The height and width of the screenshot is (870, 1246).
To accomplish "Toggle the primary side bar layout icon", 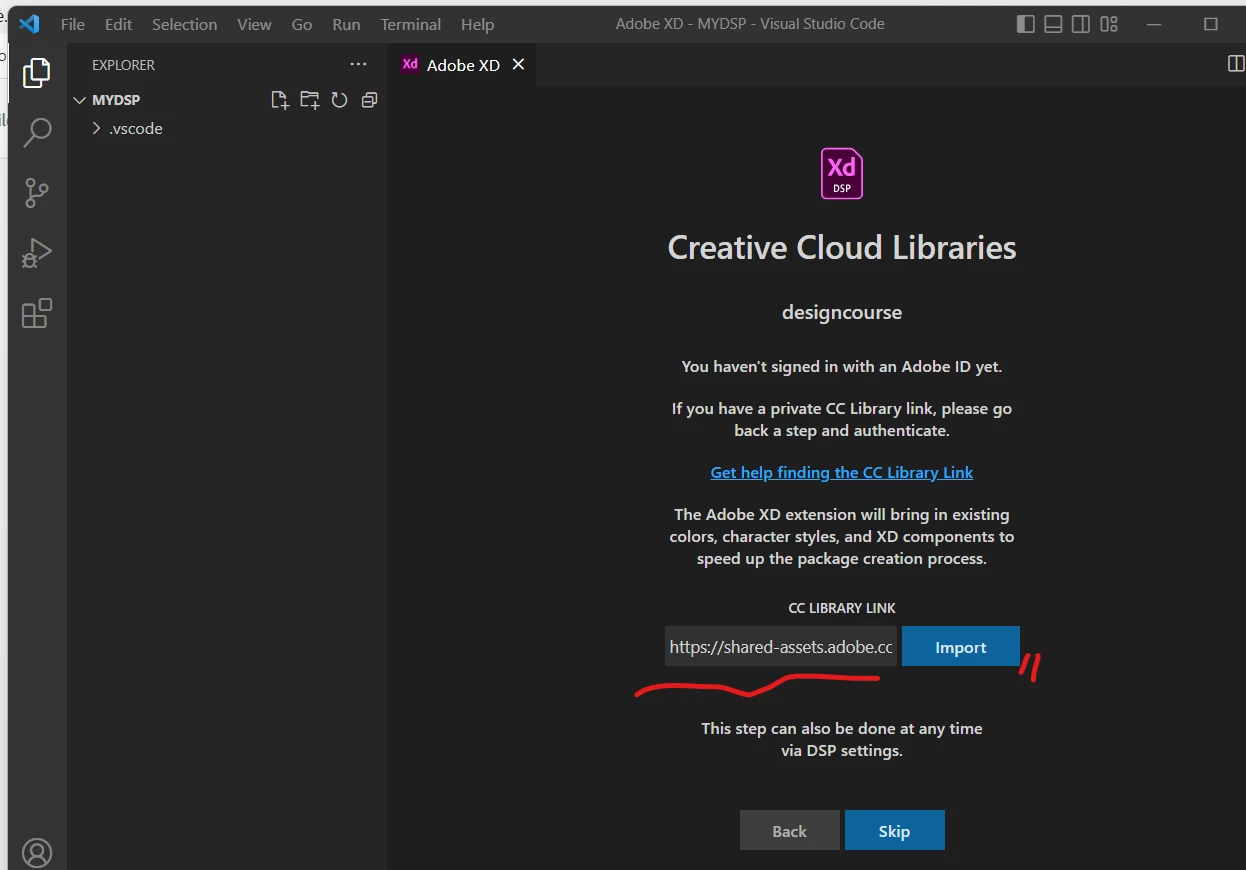I will (x=1026, y=24).
